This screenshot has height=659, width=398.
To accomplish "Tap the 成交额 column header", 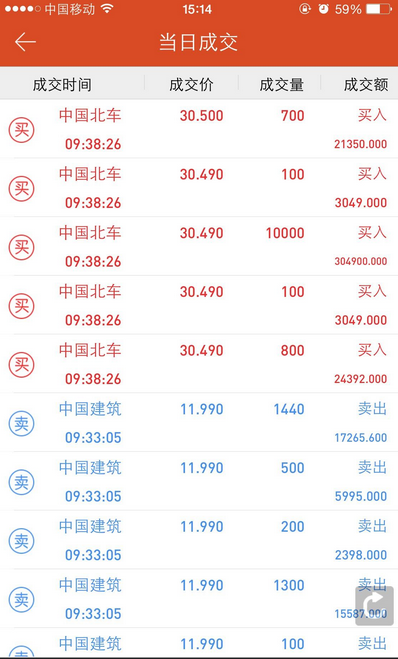I will [366, 85].
